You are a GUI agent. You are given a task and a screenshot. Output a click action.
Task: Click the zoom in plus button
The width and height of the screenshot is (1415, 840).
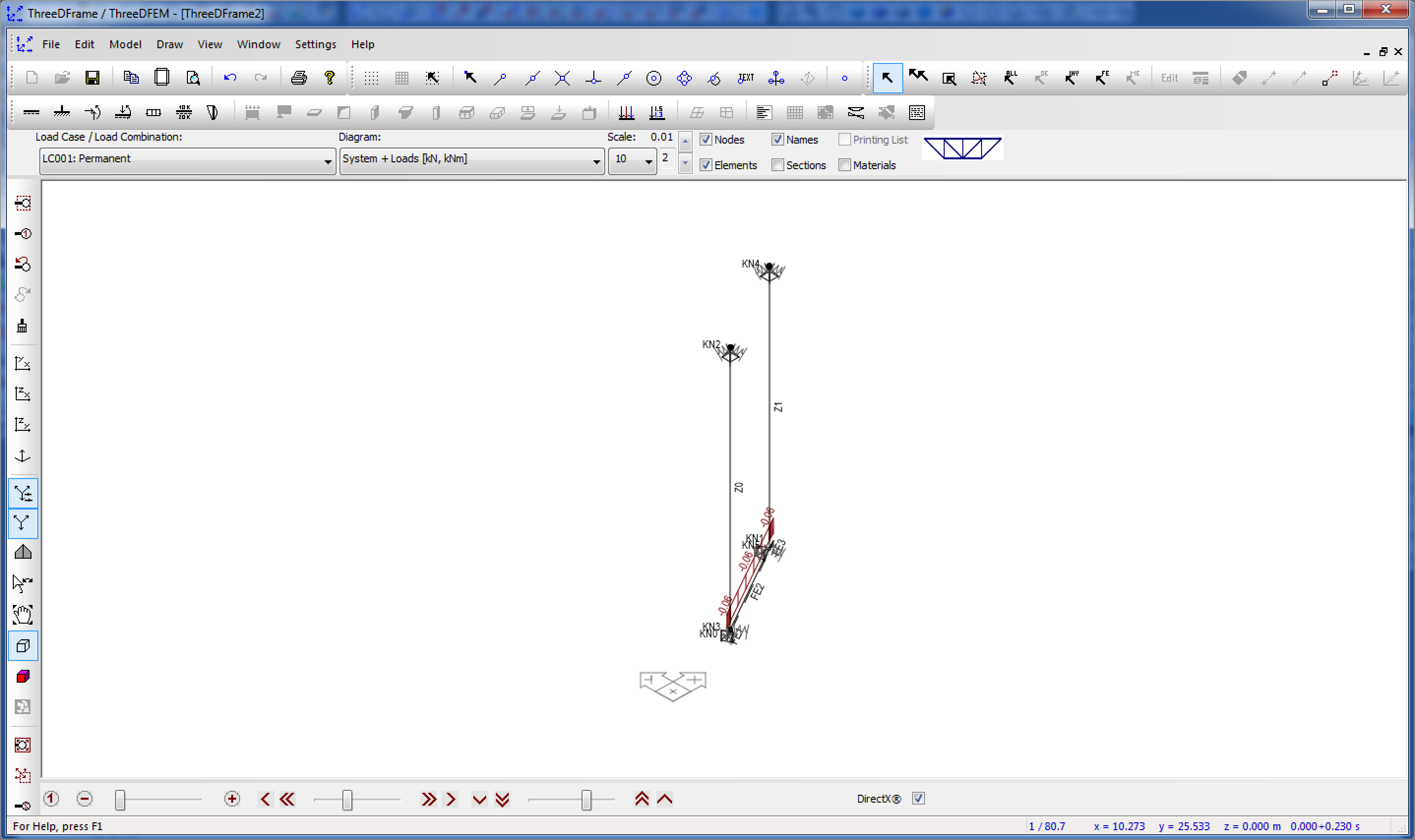click(x=232, y=799)
